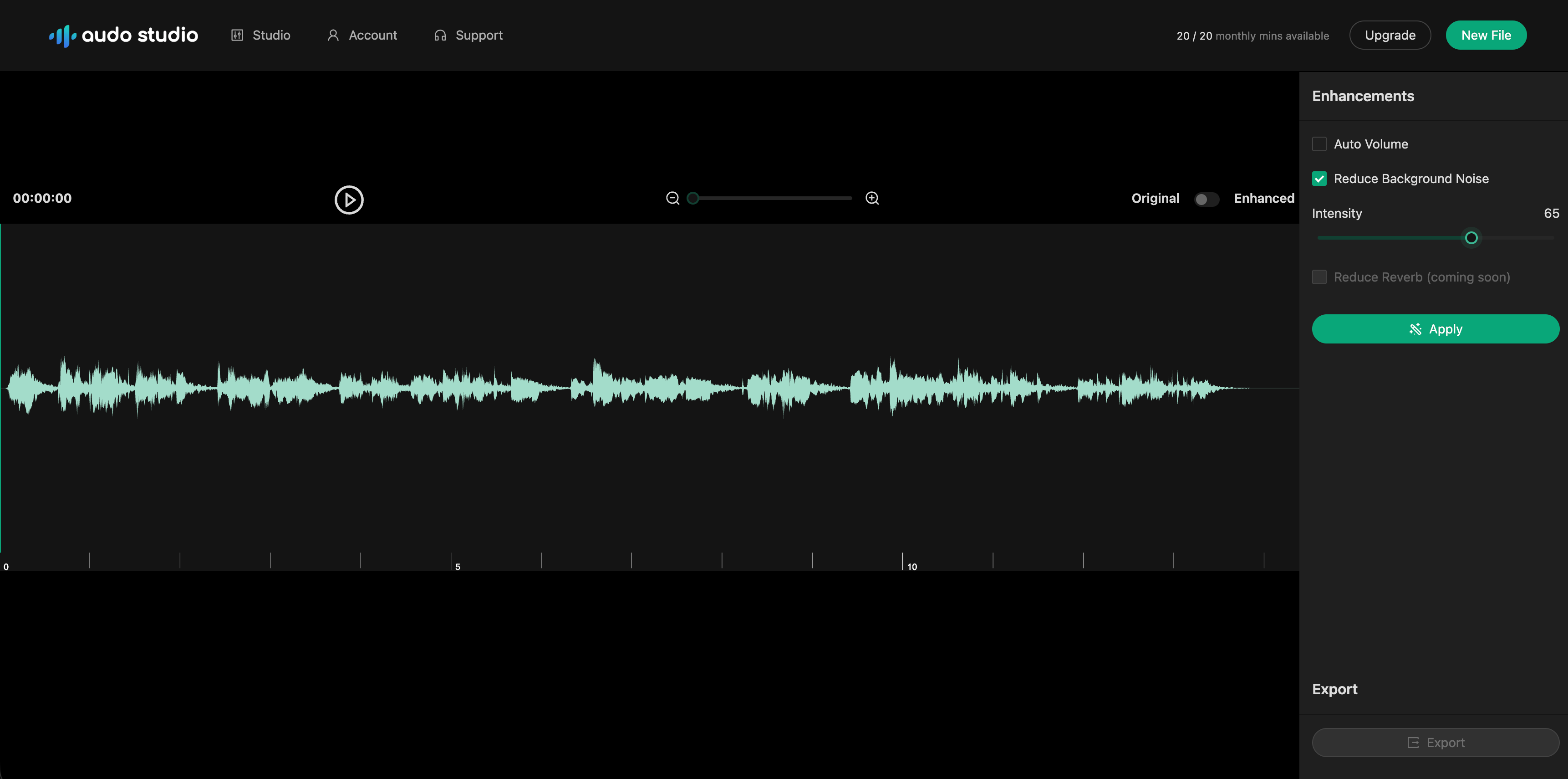The height and width of the screenshot is (779, 1568).
Task: Open the Account menu item
Action: click(x=372, y=36)
